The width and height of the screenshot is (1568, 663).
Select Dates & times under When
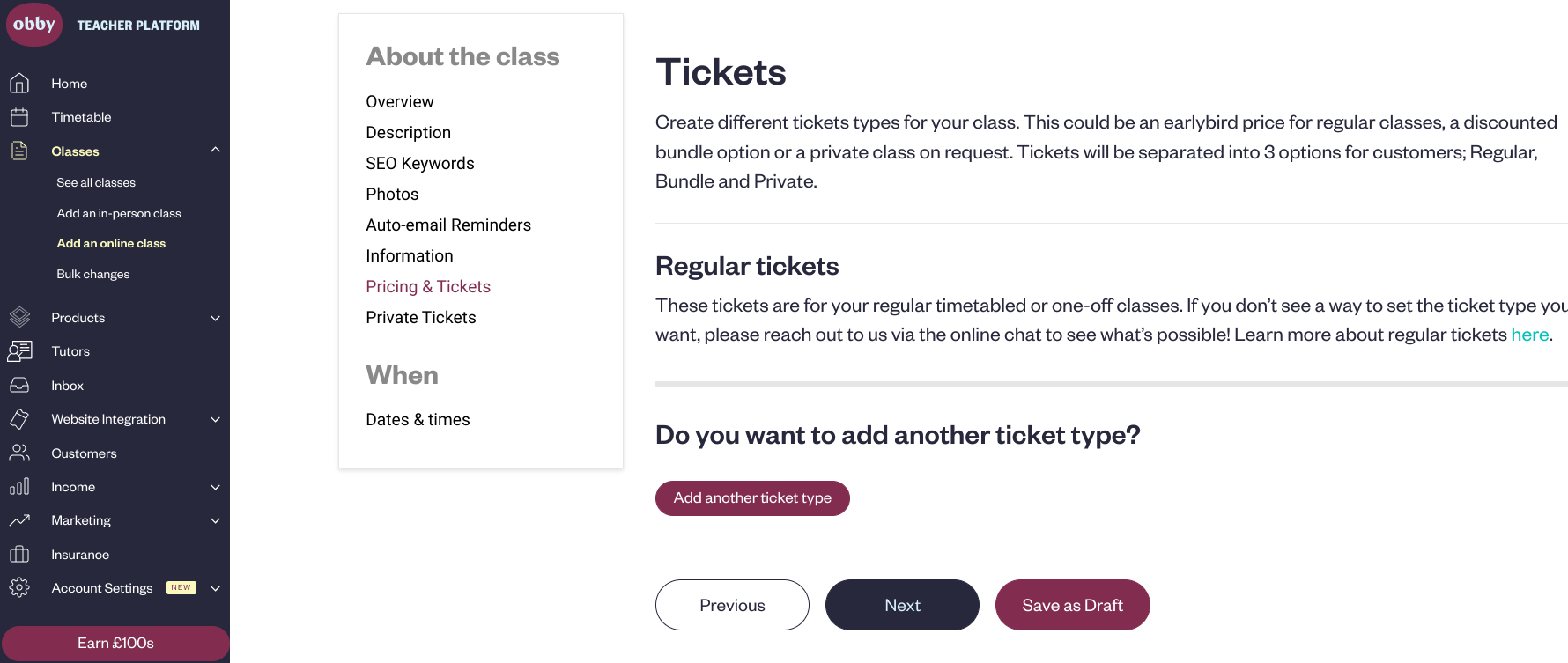tap(418, 419)
